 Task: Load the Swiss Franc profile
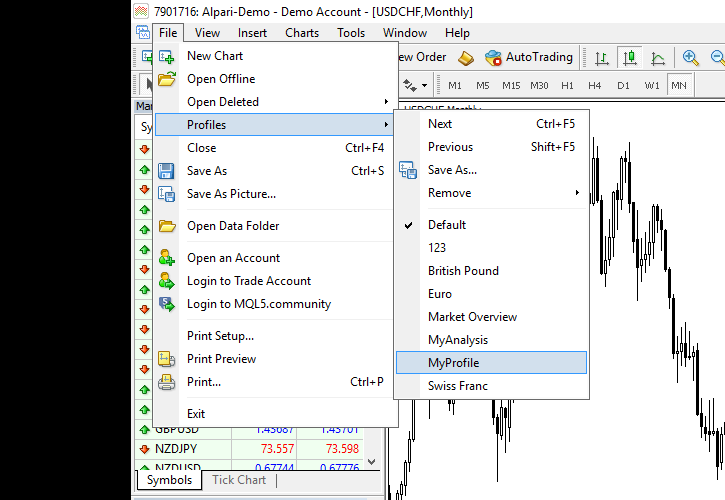pos(492,386)
